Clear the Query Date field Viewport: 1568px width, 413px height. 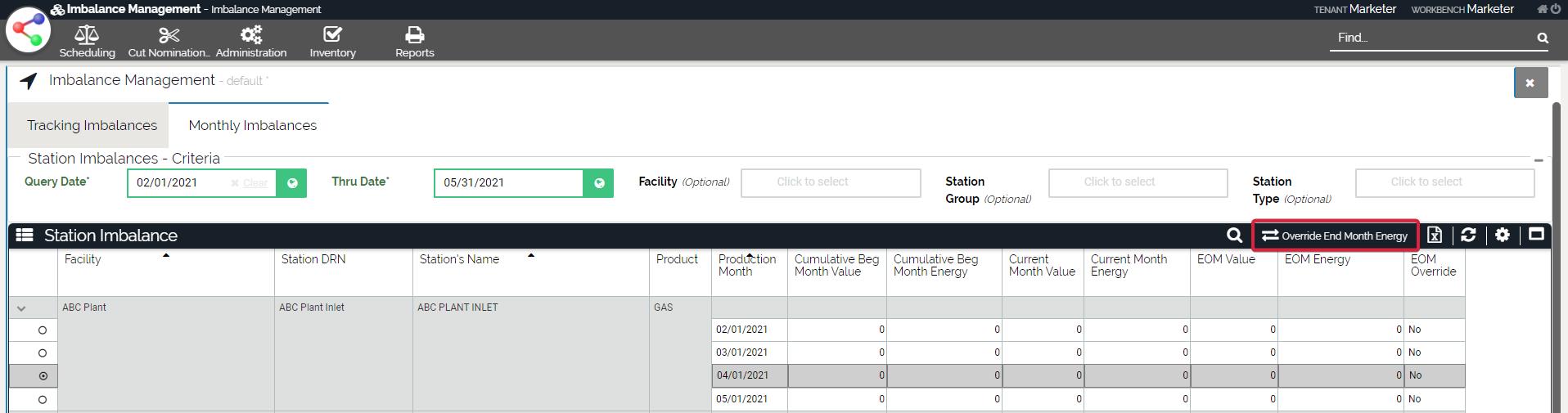click(x=250, y=183)
